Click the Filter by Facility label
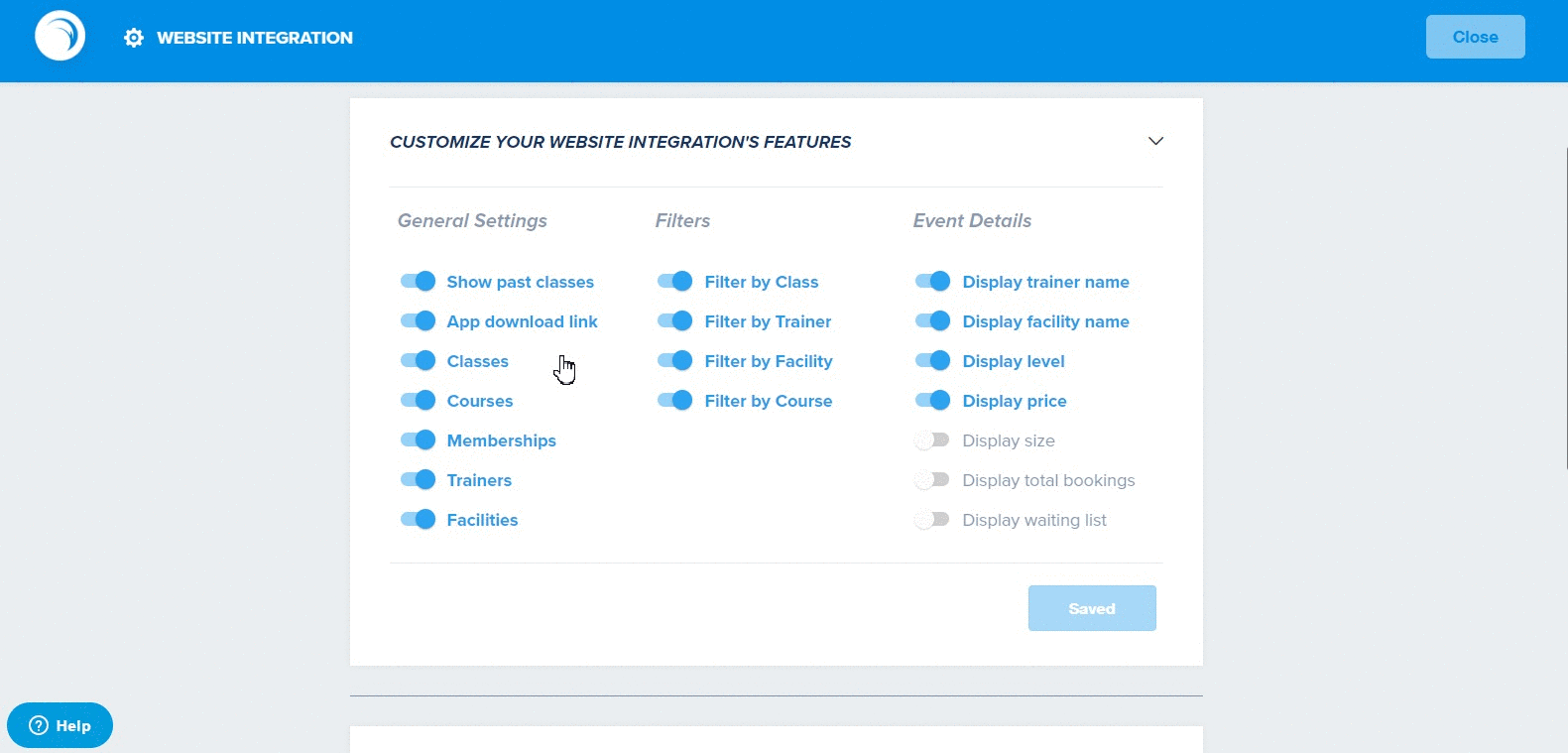The width and height of the screenshot is (1568, 753). (x=769, y=361)
